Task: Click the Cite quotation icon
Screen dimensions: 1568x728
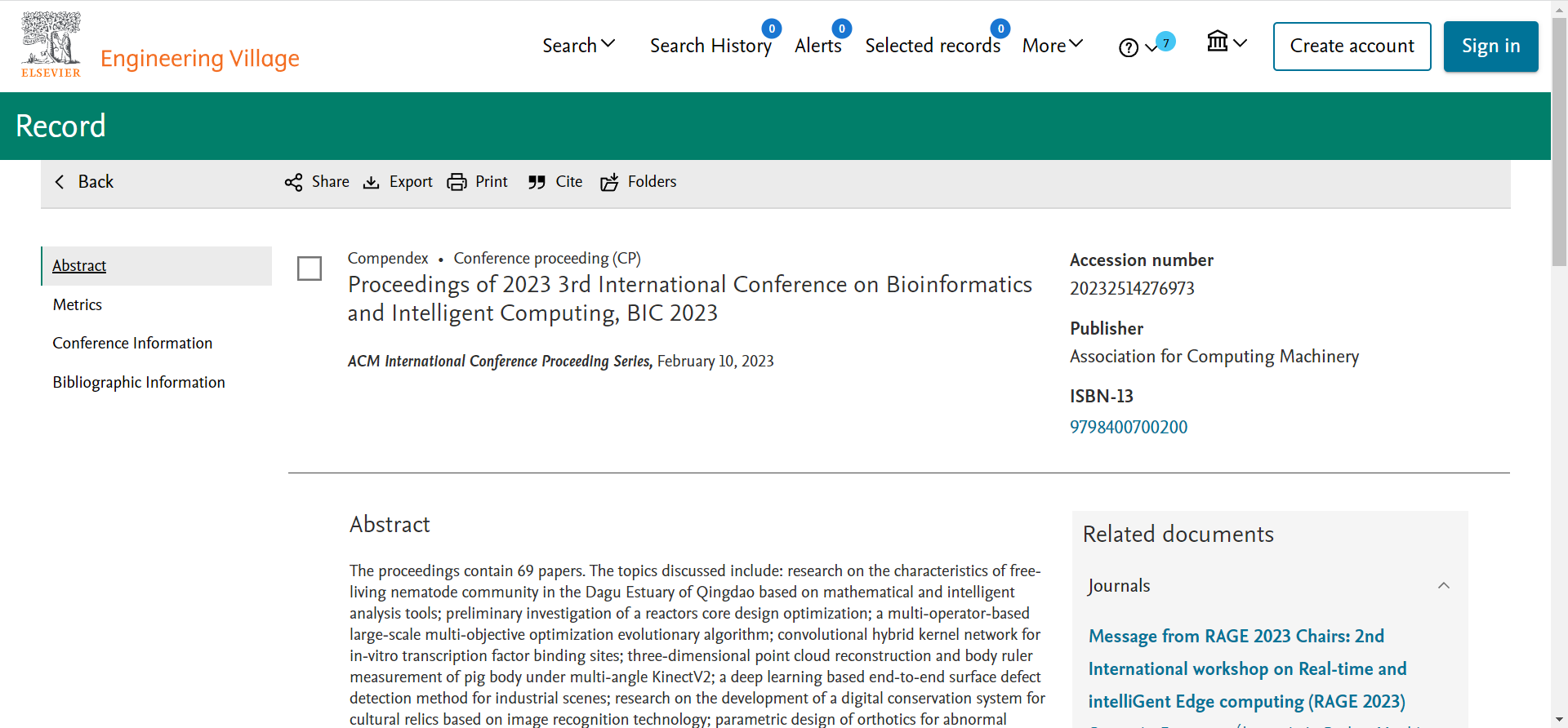Action: point(537,182)
